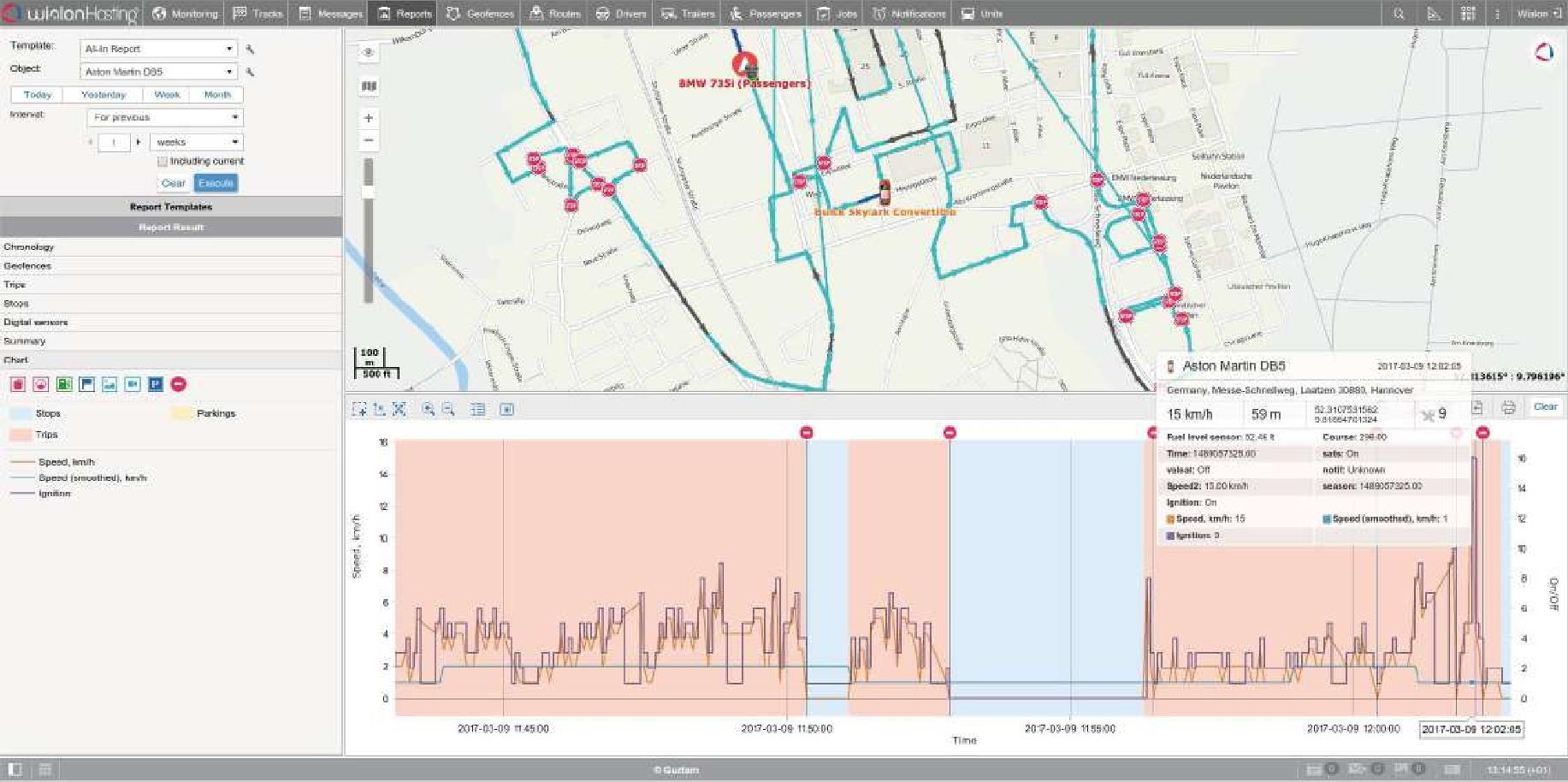Open the Notifications tab
Viewport: 1568px width, 782px height.
[x=909, y=14]
